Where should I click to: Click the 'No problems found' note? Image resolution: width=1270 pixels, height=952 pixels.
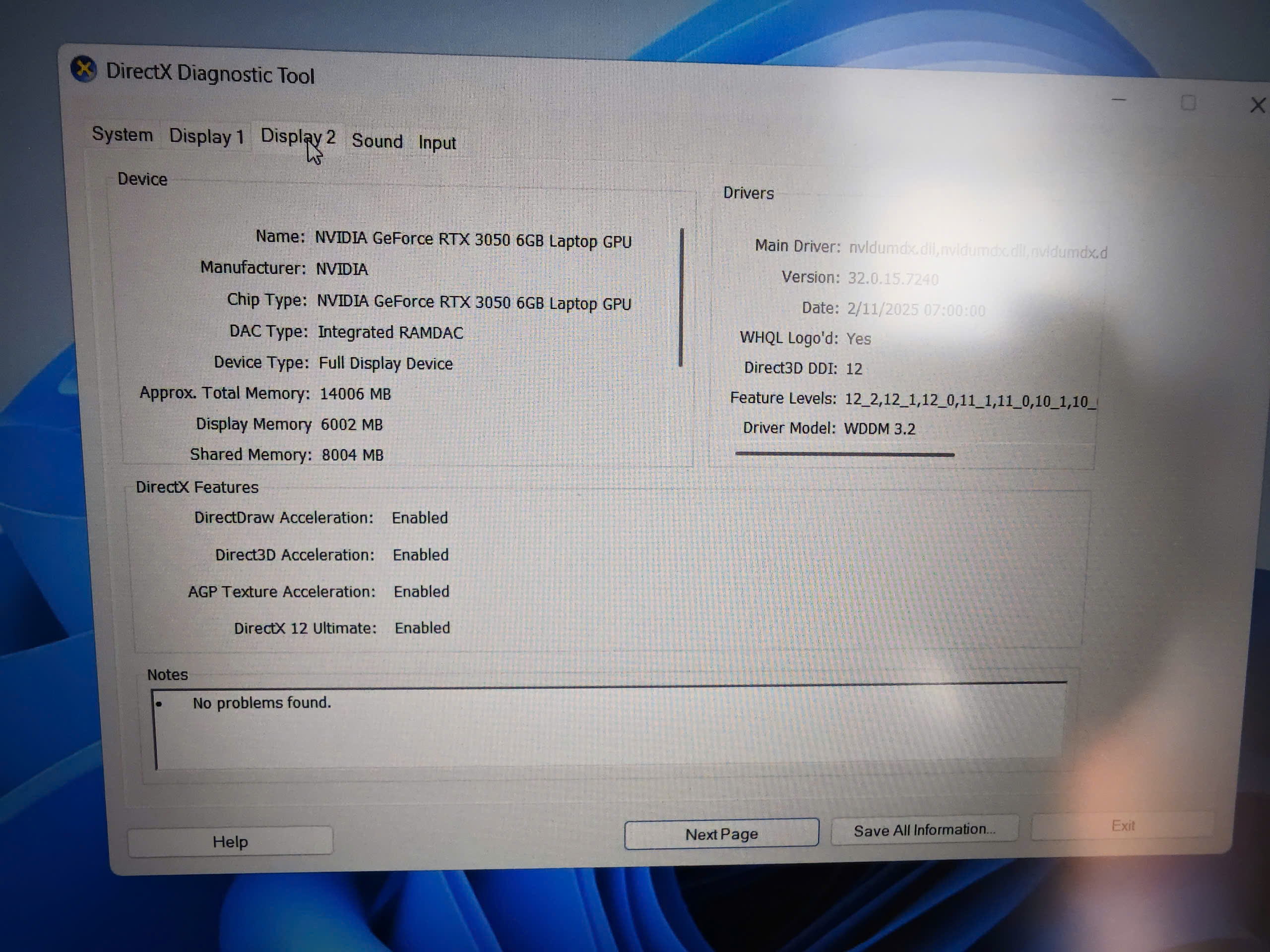point(262,703)
